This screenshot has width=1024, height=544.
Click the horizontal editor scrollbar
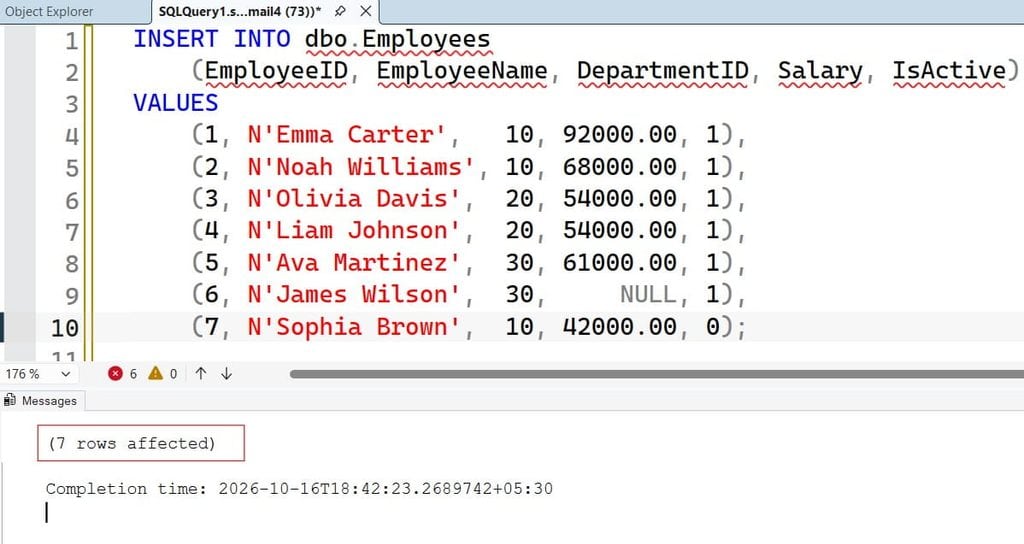(656, 374)
